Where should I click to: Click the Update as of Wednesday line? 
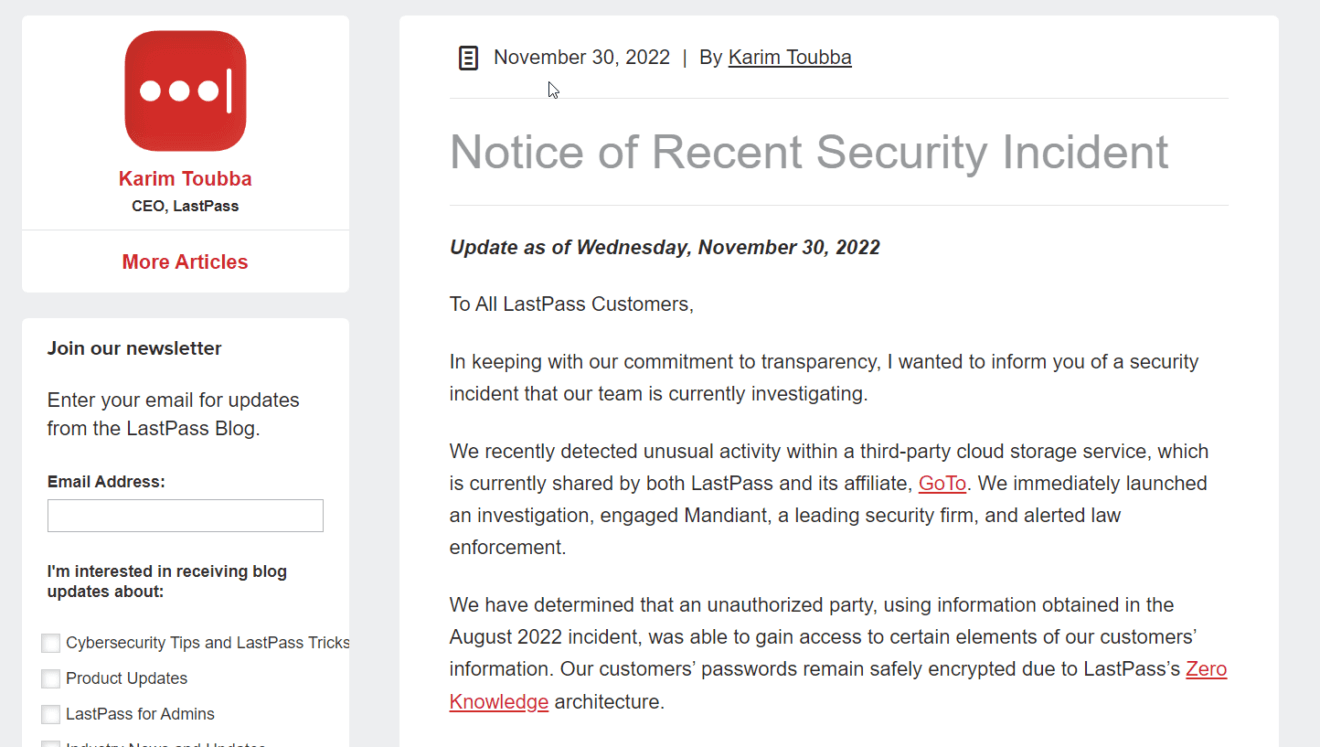click(665, 247)
